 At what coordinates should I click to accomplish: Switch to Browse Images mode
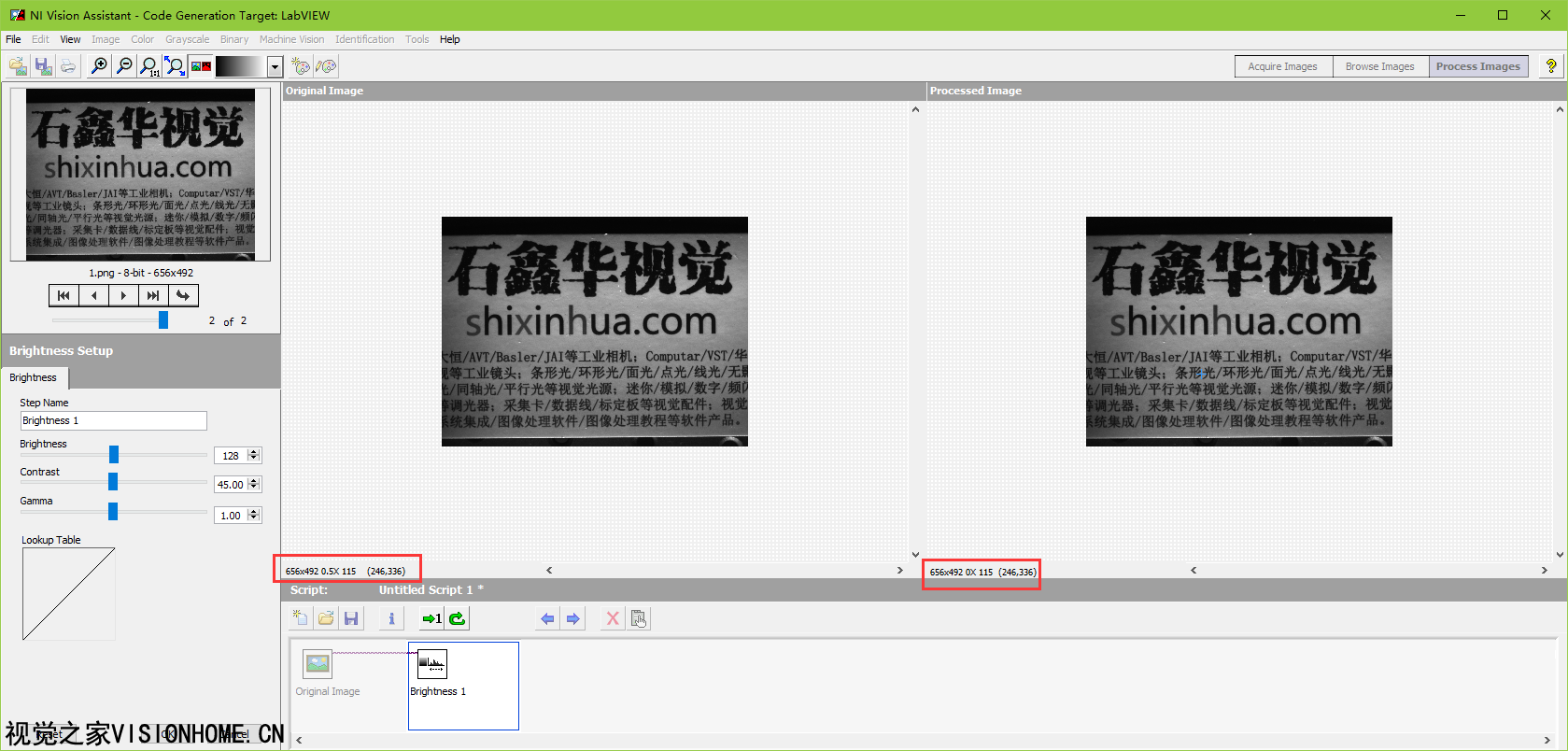click(x=1380, y=66)
